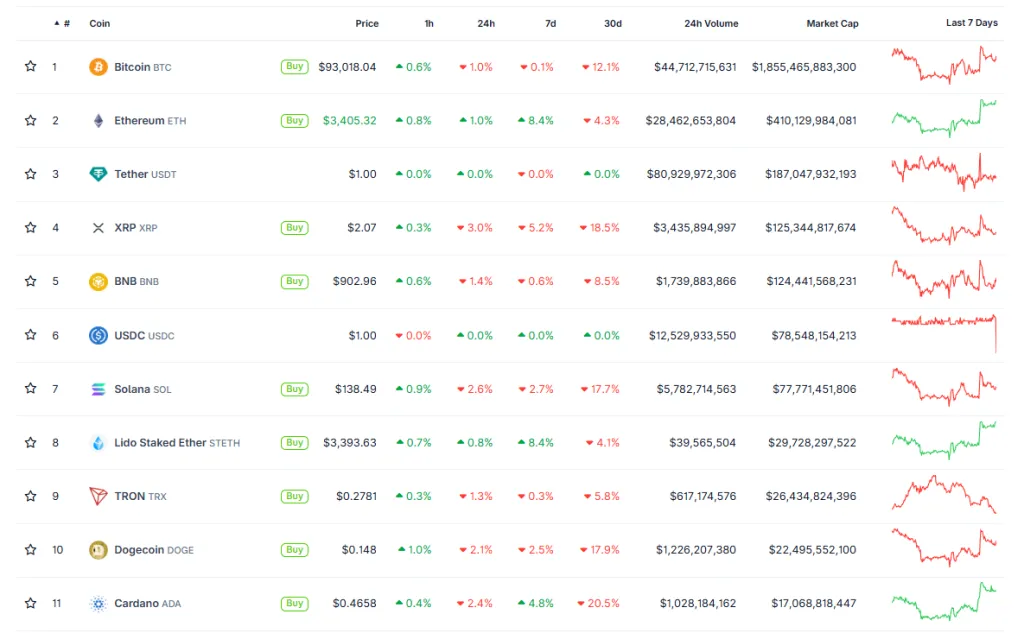Star Bitcoin to add to favorites

coord(31,67)
